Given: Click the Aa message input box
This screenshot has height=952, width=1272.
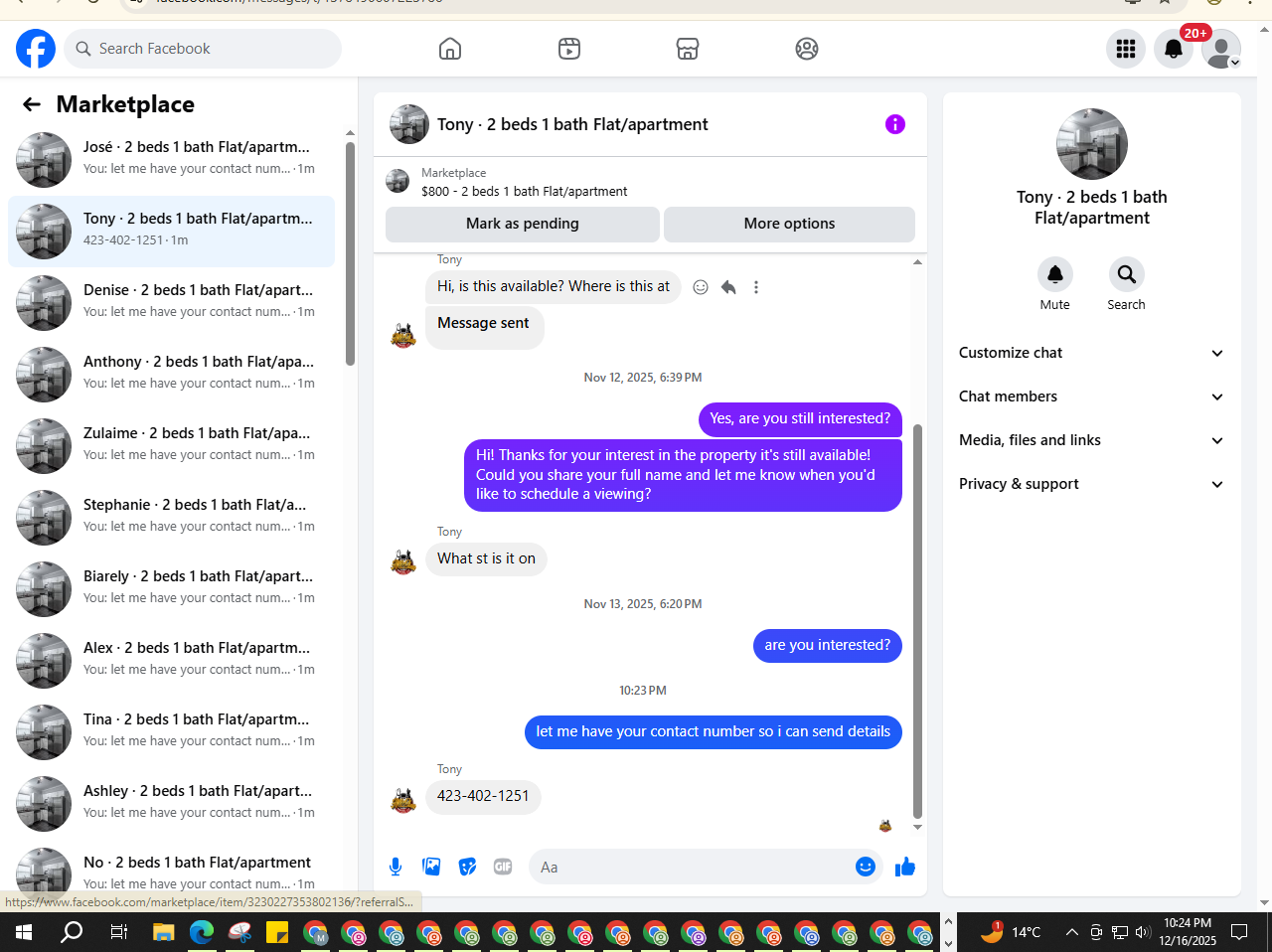Looking at the screenshot, I should [x=706, y=867].
